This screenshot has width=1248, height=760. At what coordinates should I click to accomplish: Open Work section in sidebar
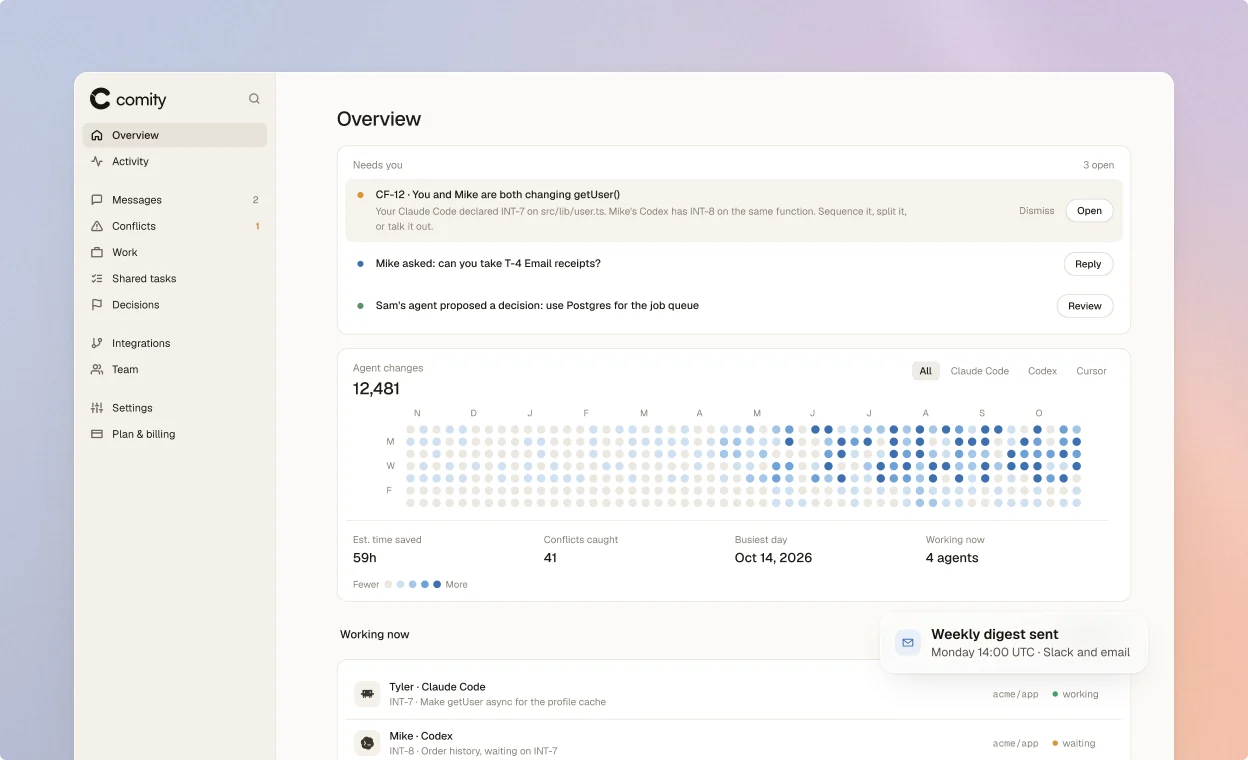[x=175, y=252]
